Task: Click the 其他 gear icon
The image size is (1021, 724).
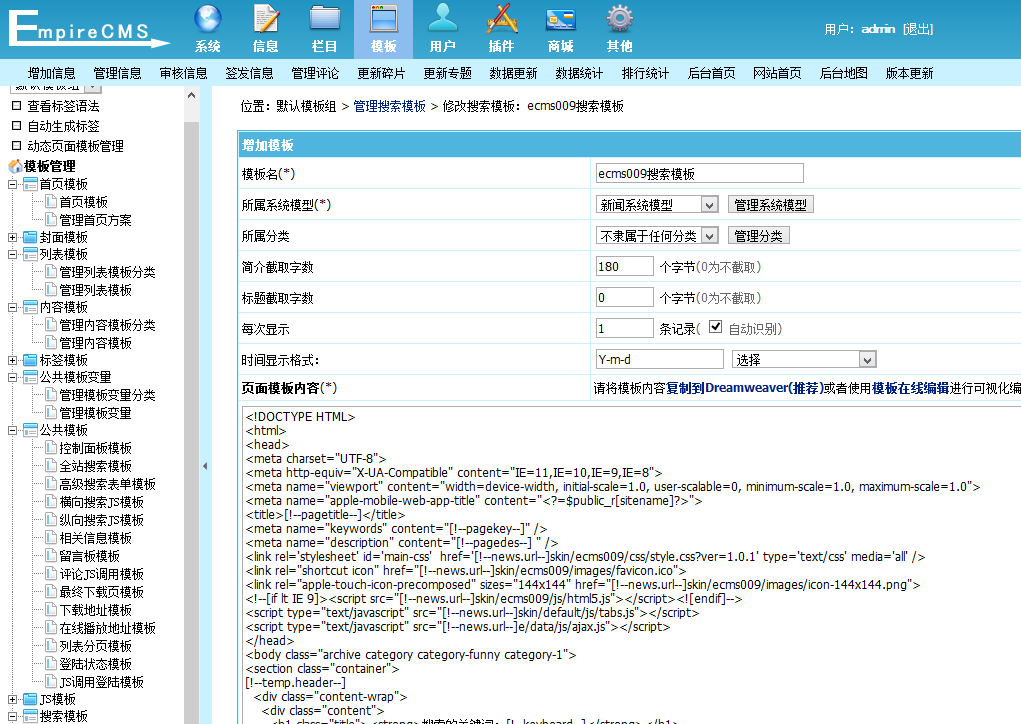Action: tap(619, 20)
